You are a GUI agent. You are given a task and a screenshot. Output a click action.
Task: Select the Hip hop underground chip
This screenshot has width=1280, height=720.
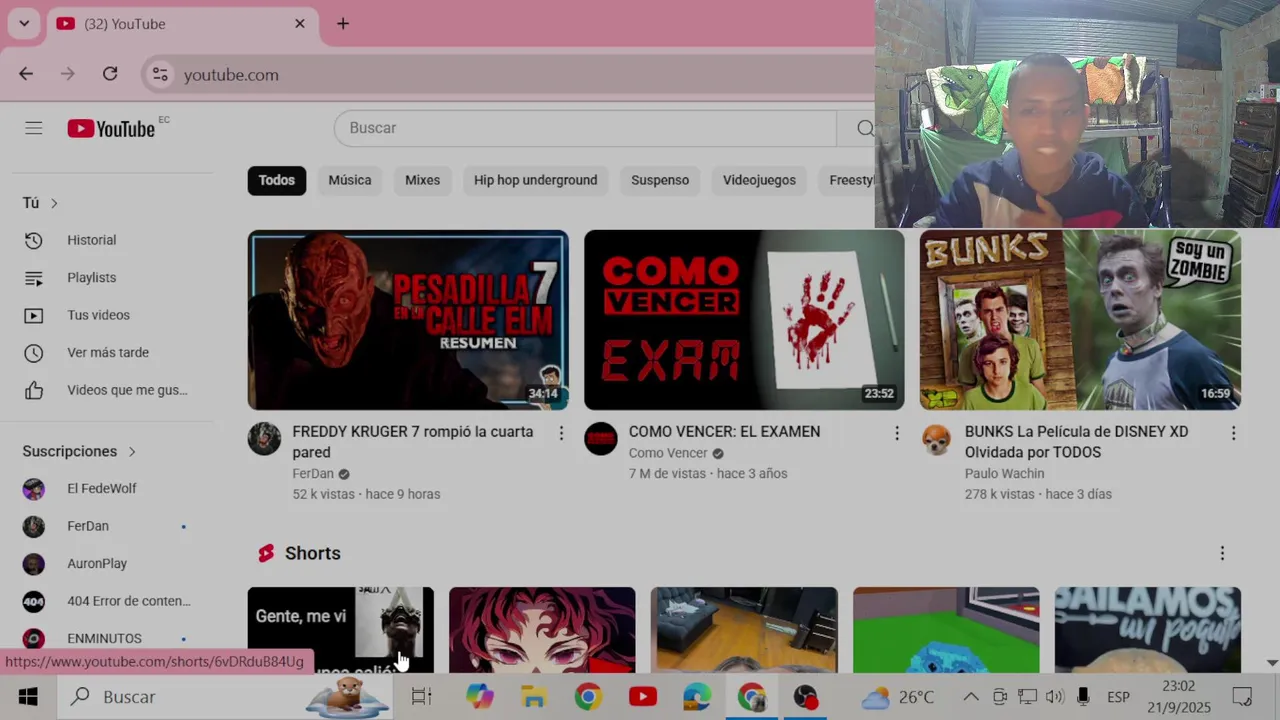click(535, 180)
